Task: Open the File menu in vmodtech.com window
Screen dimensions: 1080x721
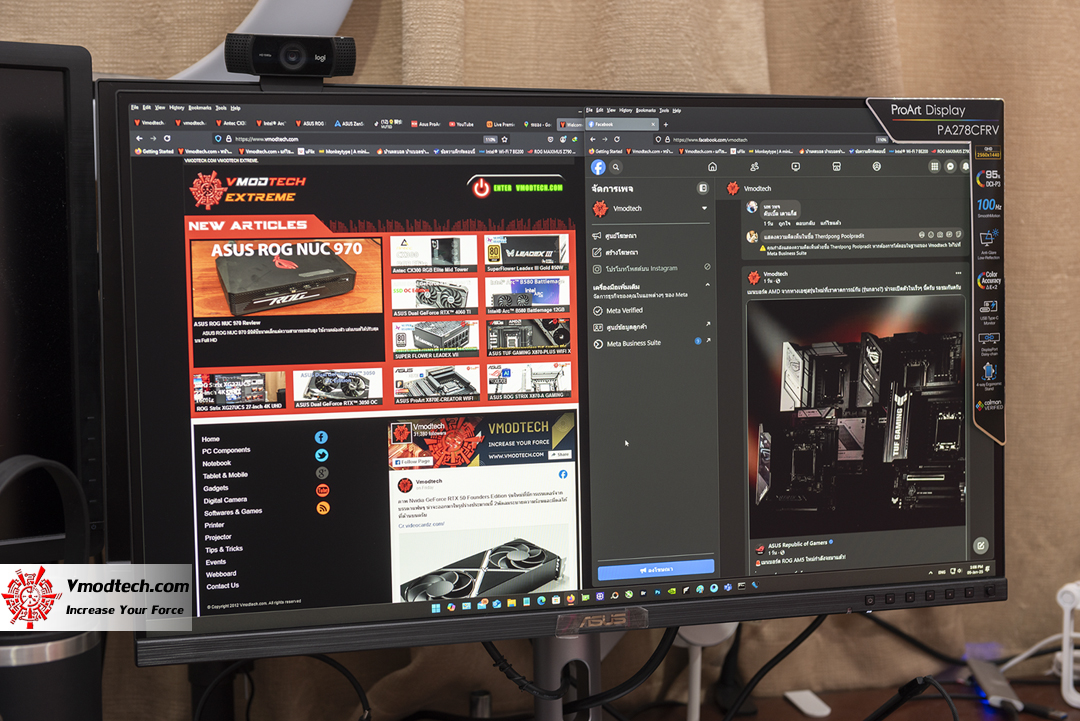Action: 135,107
